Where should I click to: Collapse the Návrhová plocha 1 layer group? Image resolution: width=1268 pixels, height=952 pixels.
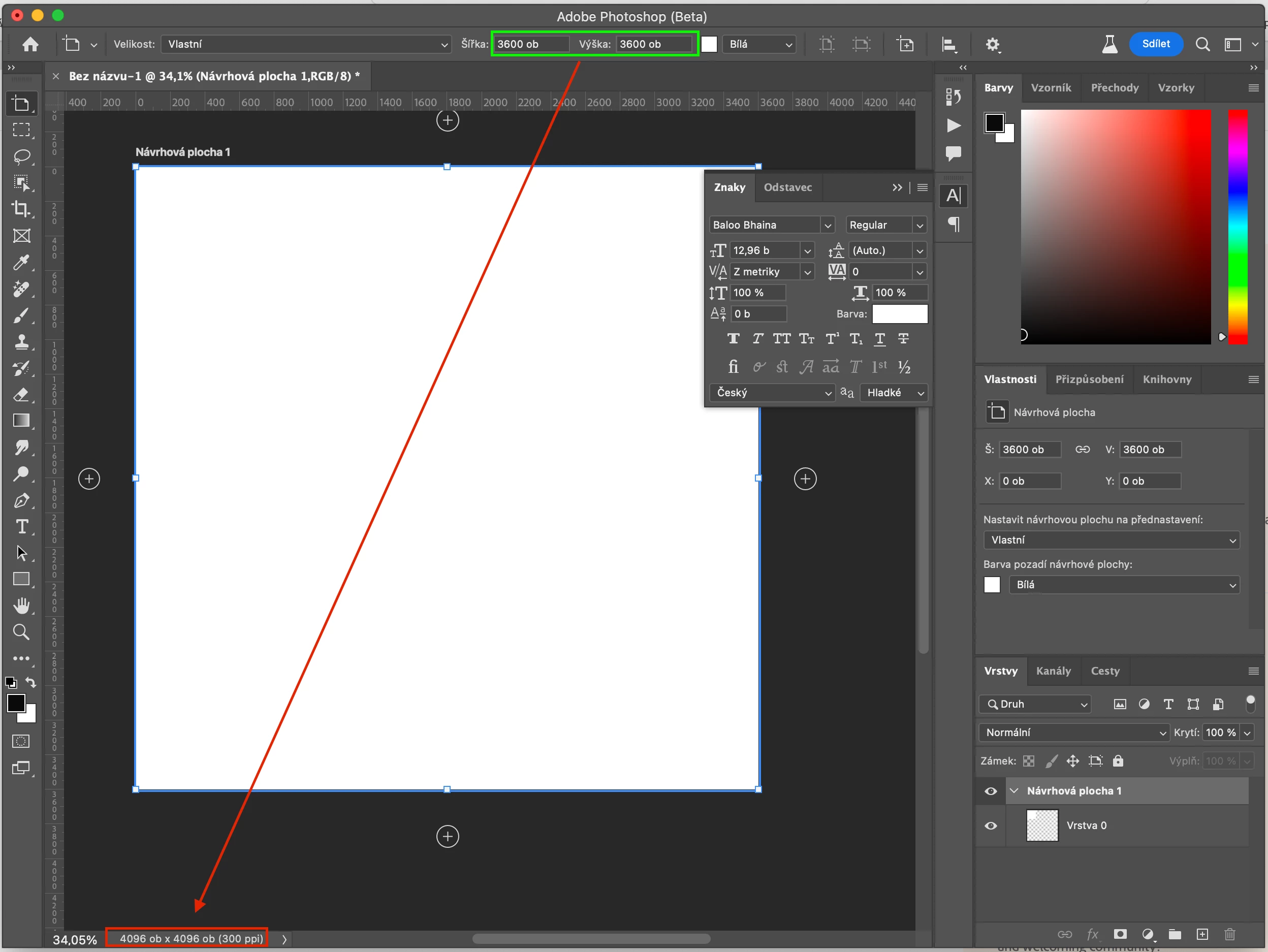1013,791
